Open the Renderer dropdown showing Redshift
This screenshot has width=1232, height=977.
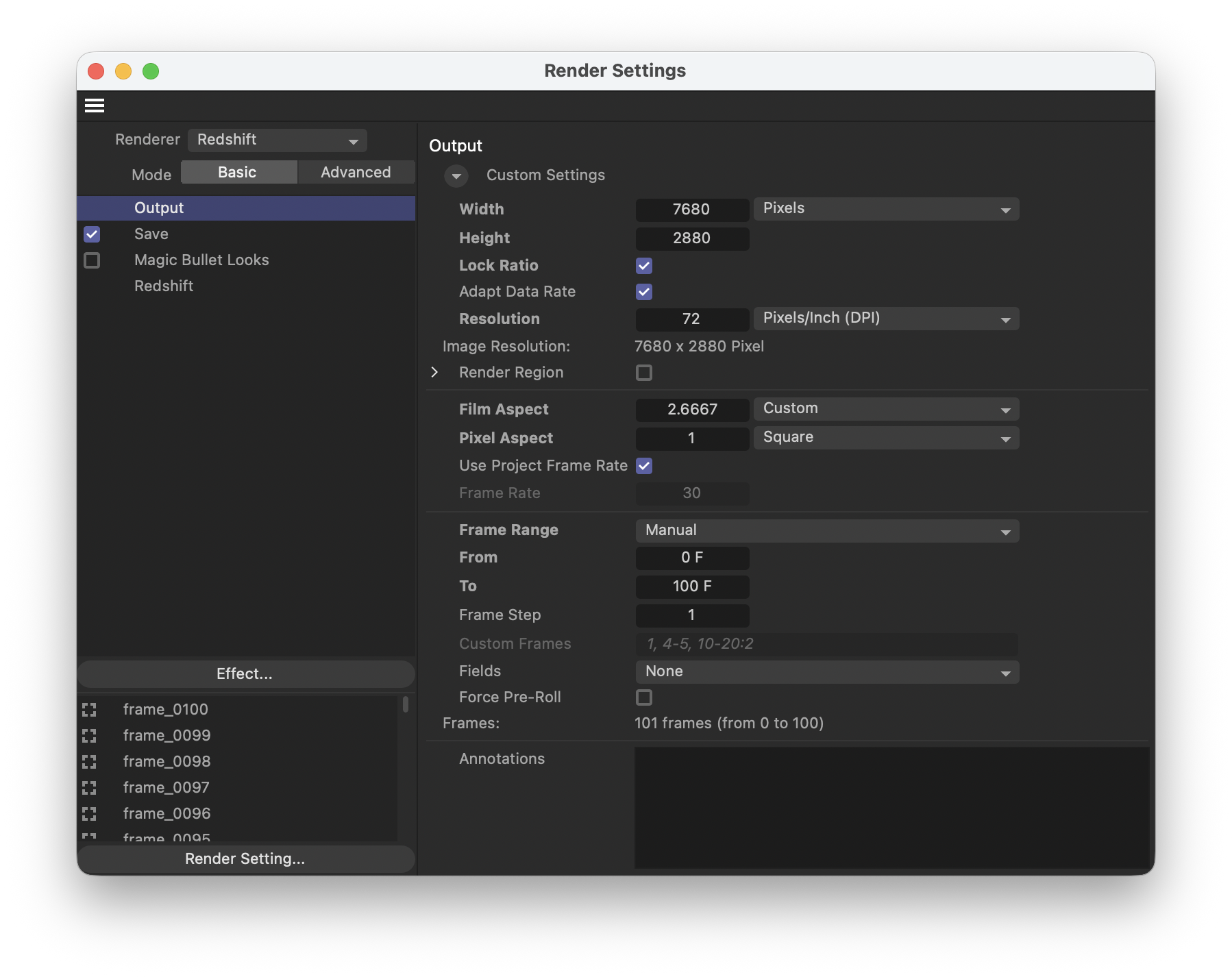tap(277, 140)
